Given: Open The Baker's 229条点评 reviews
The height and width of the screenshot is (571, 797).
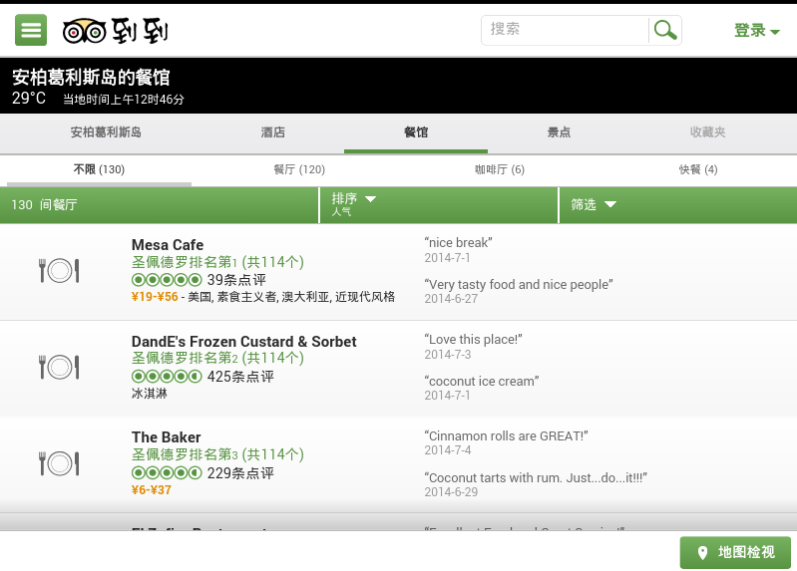Looking at the screenshot, I should pos(240,473).
